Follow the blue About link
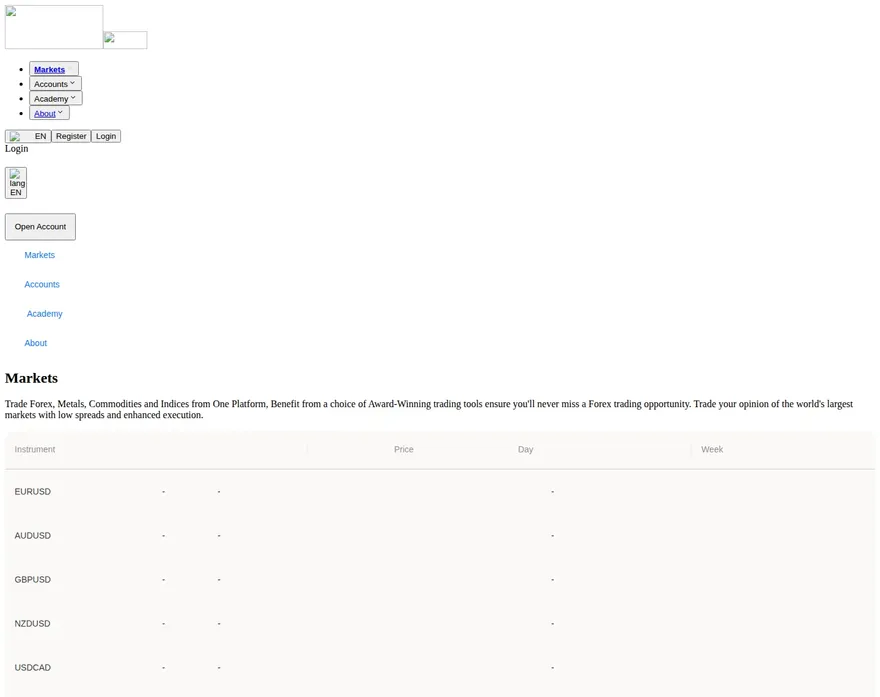 pyautogui.click(x=35, y=343)
